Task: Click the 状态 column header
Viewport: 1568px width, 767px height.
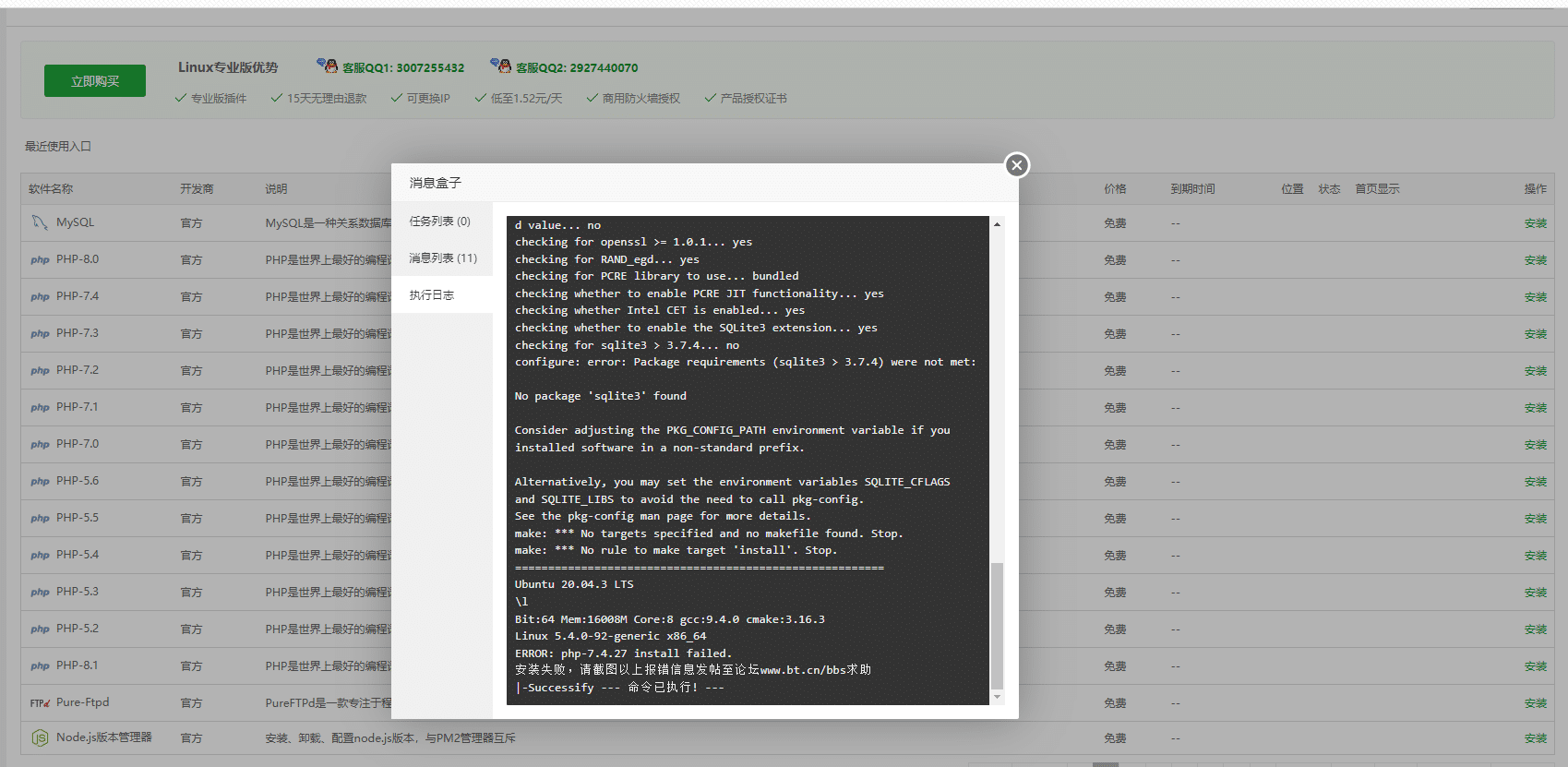Action: click(1329, 189)
